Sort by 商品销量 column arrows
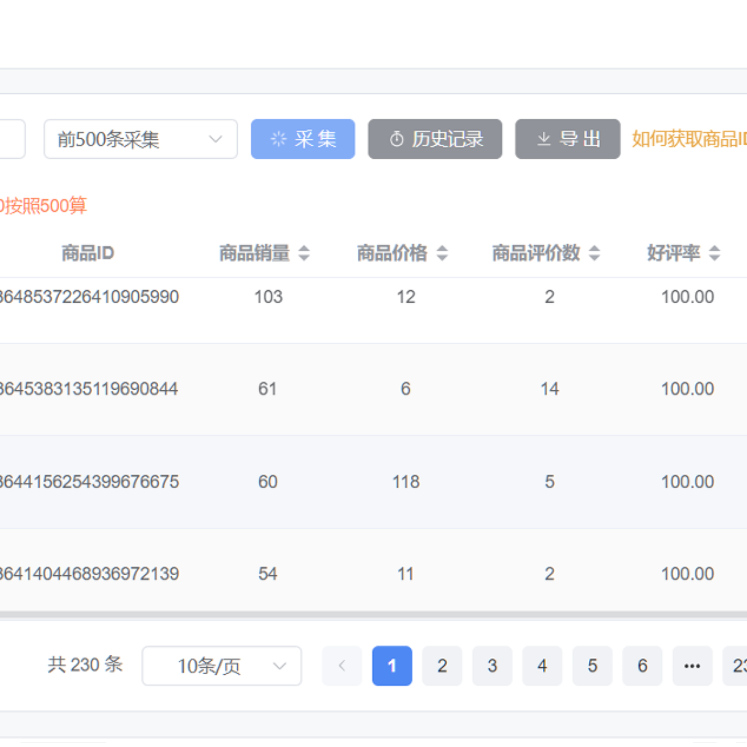This screenshot has height=747, width=747. 304,252
